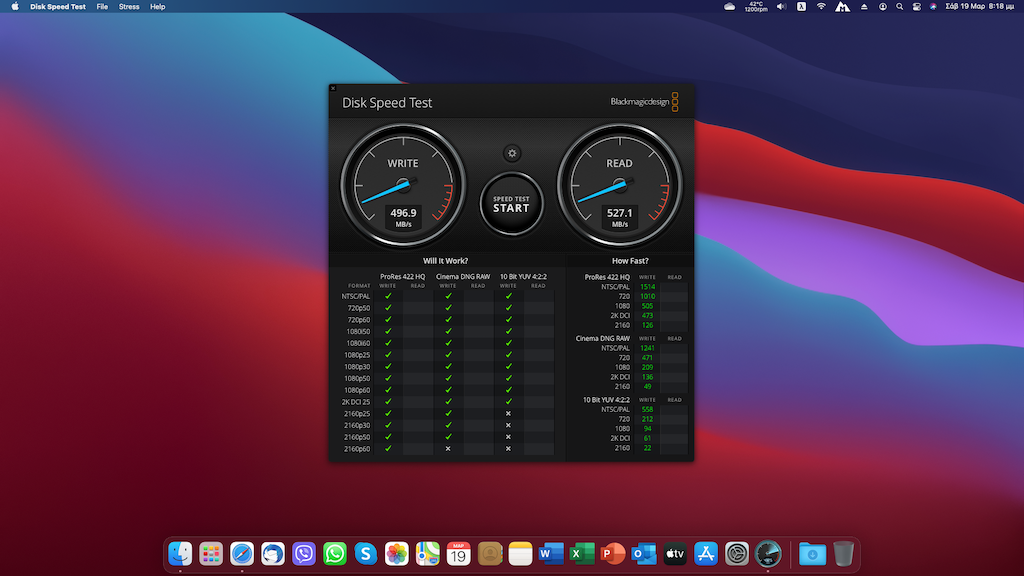Close the Disk Speed Test window
Screen dimensions: 1024x576
coord(333,88)
